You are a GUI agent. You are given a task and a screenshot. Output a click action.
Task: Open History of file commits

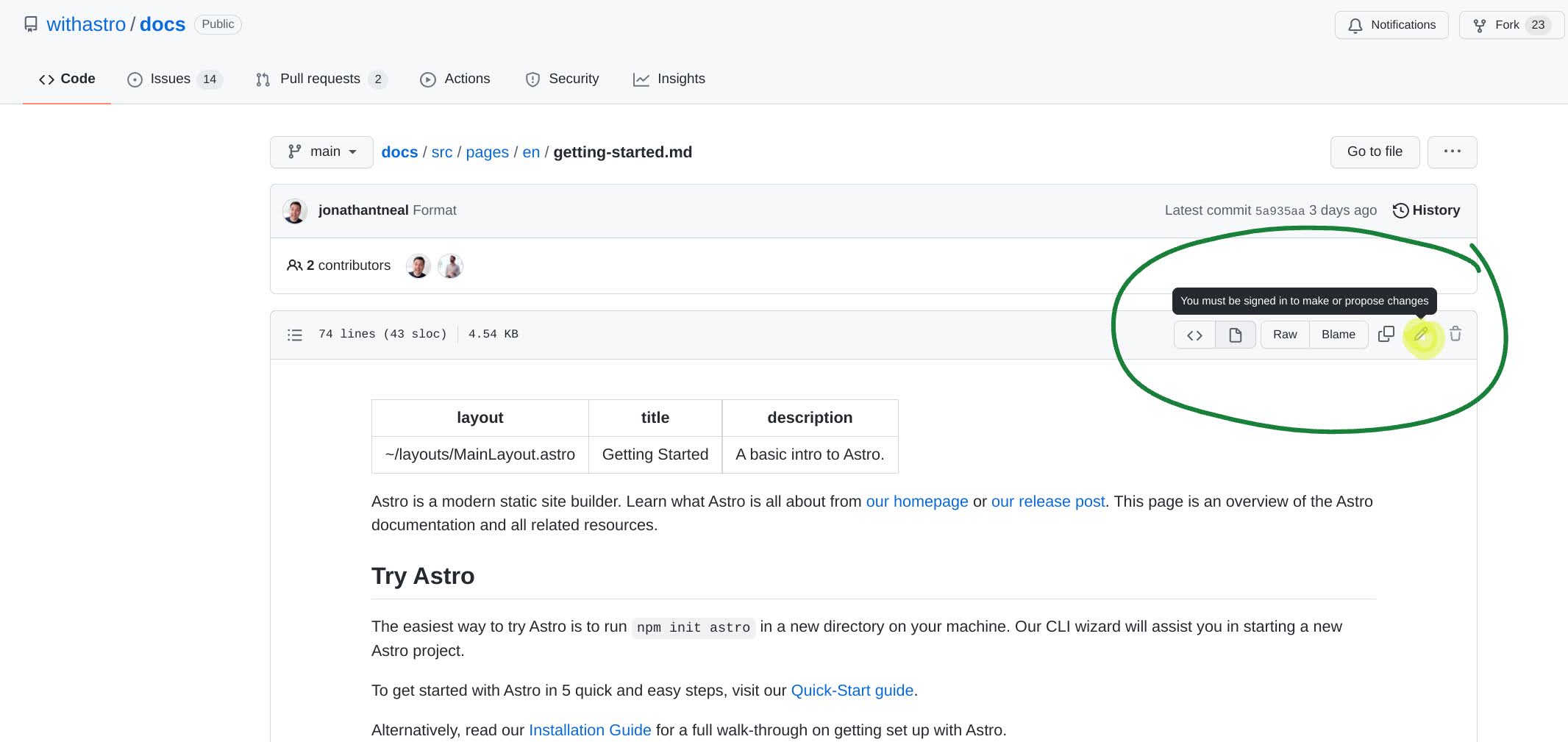pyautogui.click(x=1426, y=210)
